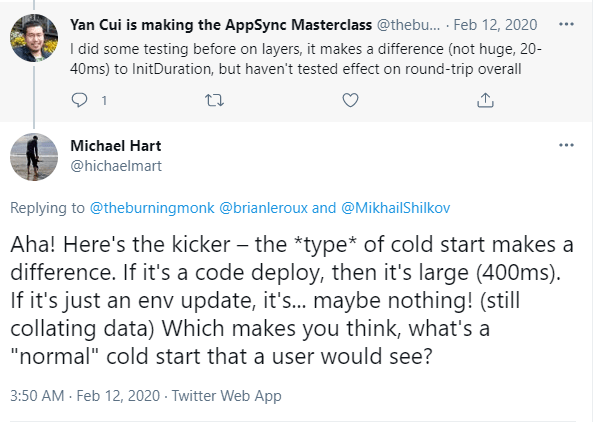The image size is (597, 422).
Task: Retweet Yan Cui's tweet about layers
Action: pos(214,100)
